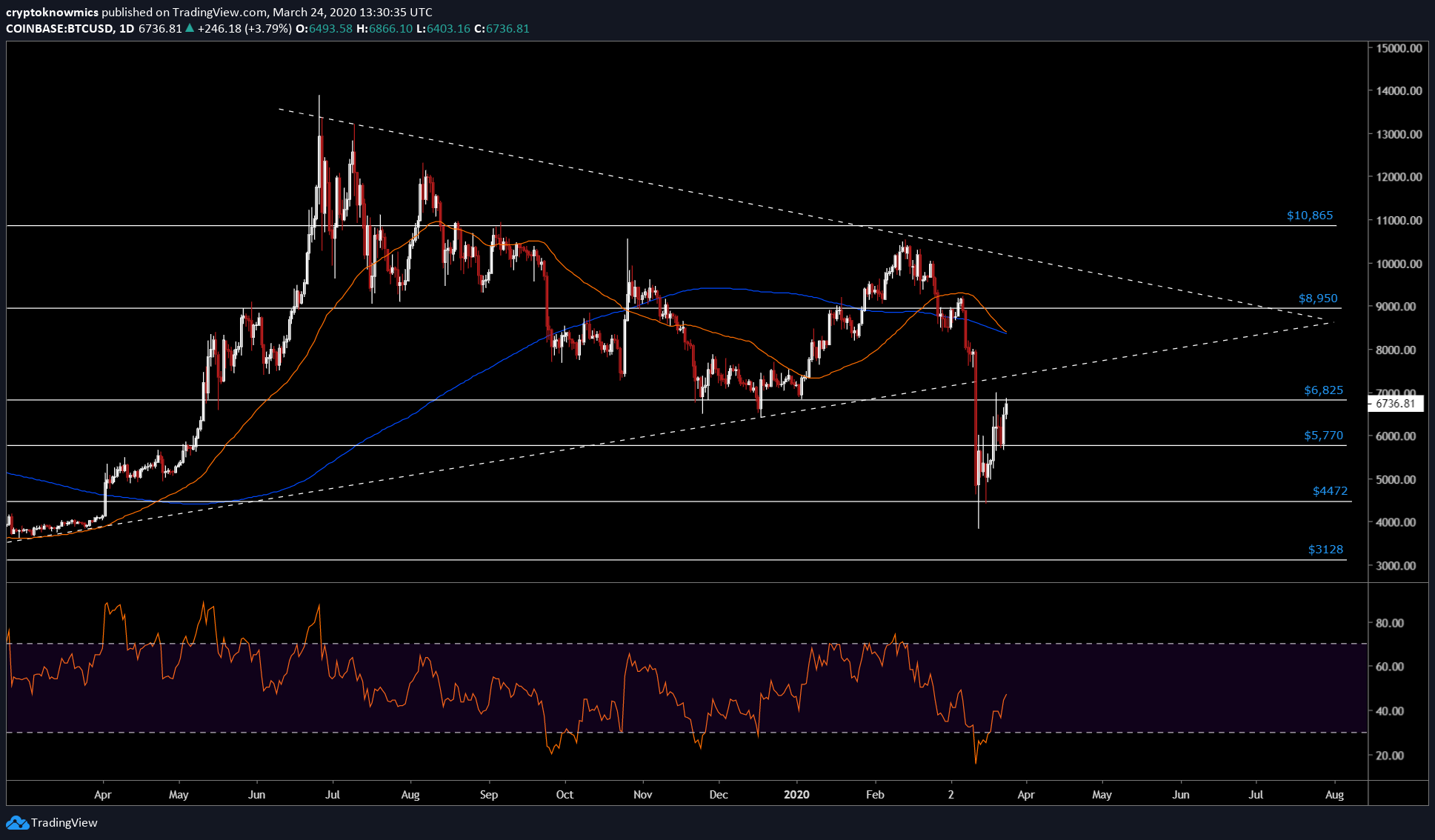Select the $5,770 support level label
This screenshot has height=840, width=1435.
tap(1323, 436)
